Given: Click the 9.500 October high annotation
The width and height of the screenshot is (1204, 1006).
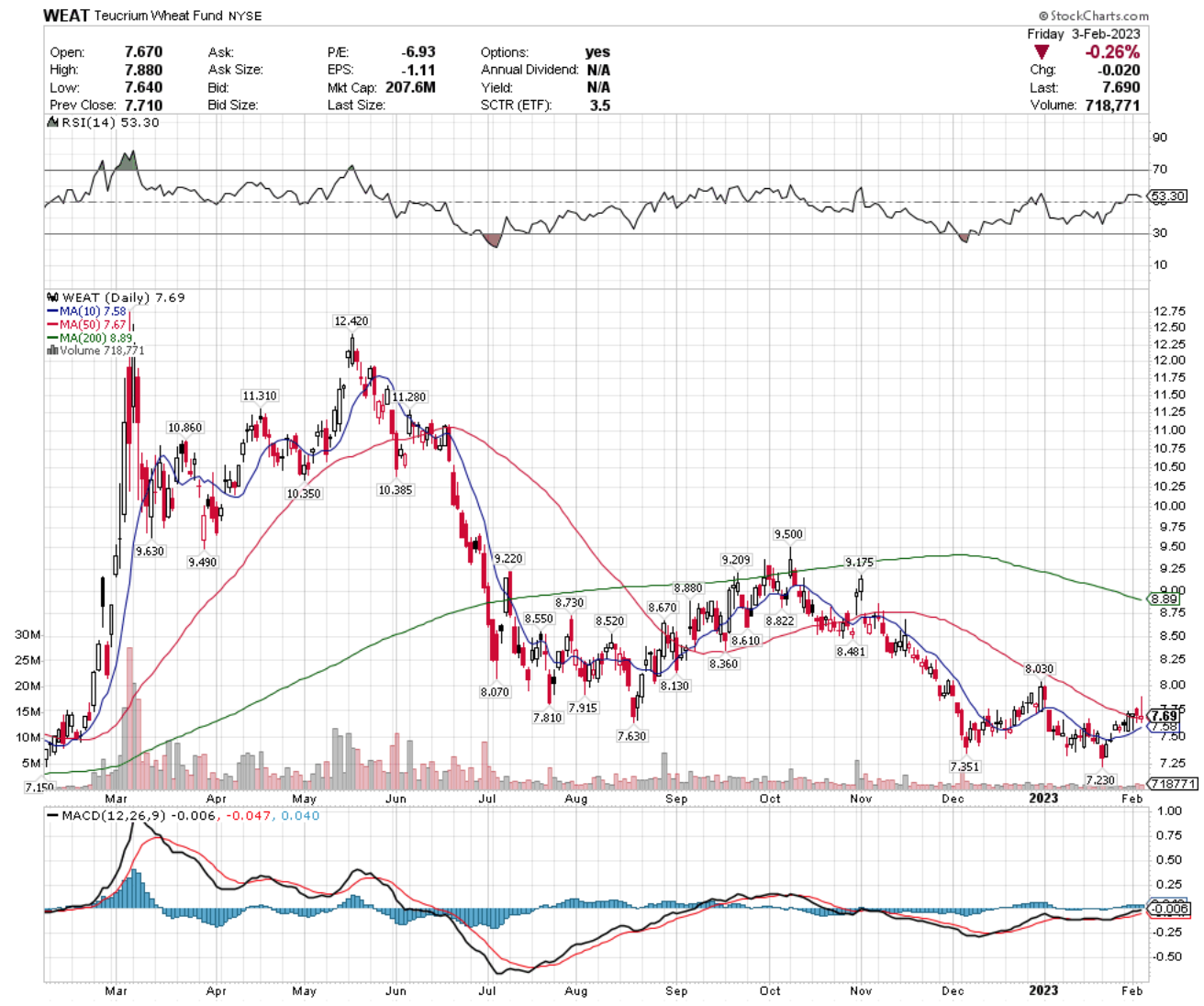Looking at the screenshot, I should click(788, 534).
